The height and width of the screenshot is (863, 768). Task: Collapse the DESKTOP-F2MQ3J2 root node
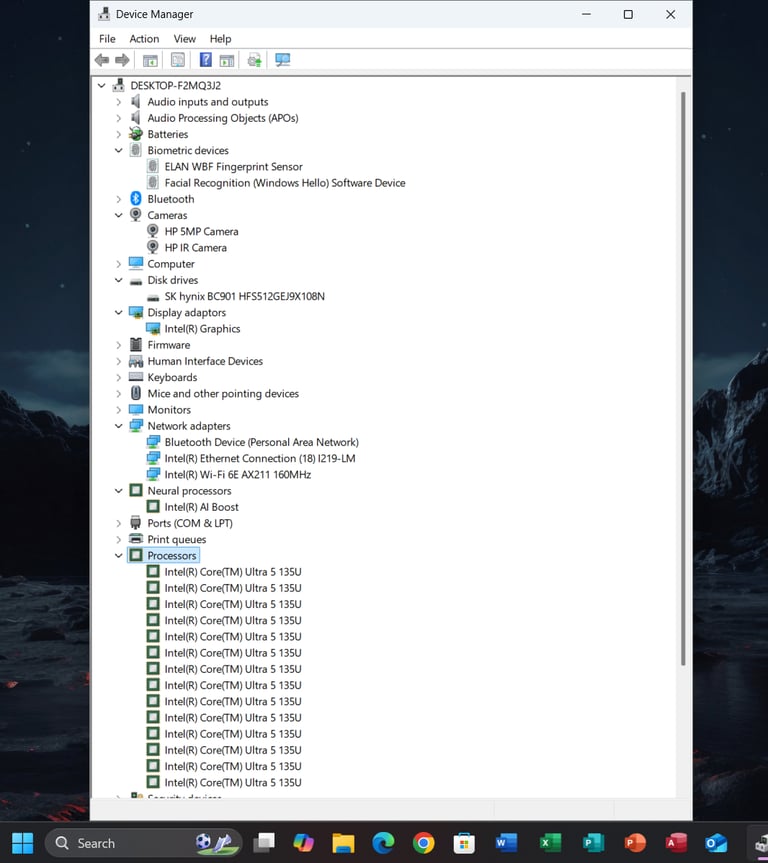pos(102,85)
